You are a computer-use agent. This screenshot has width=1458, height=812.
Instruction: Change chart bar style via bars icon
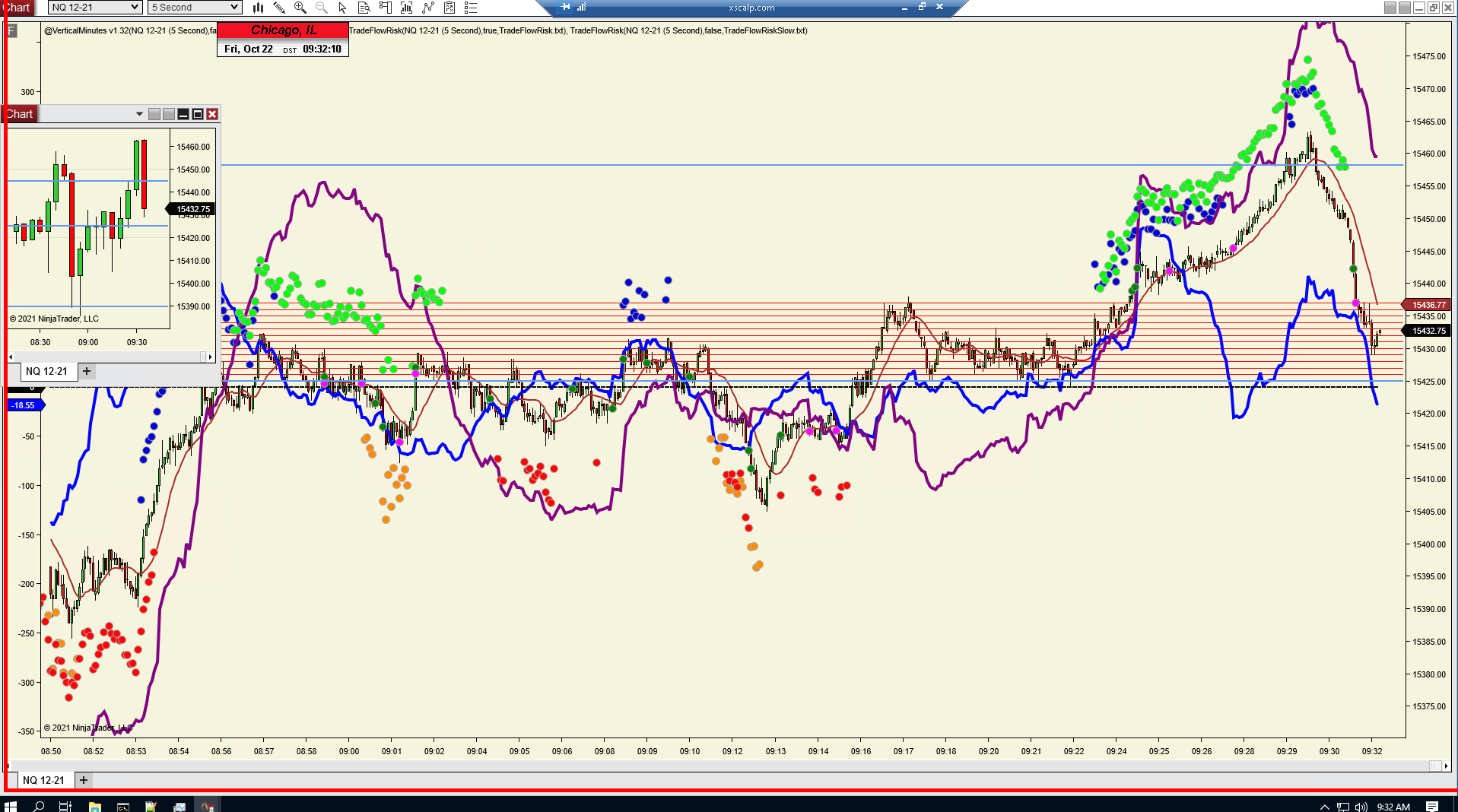[x=259, y=8]
